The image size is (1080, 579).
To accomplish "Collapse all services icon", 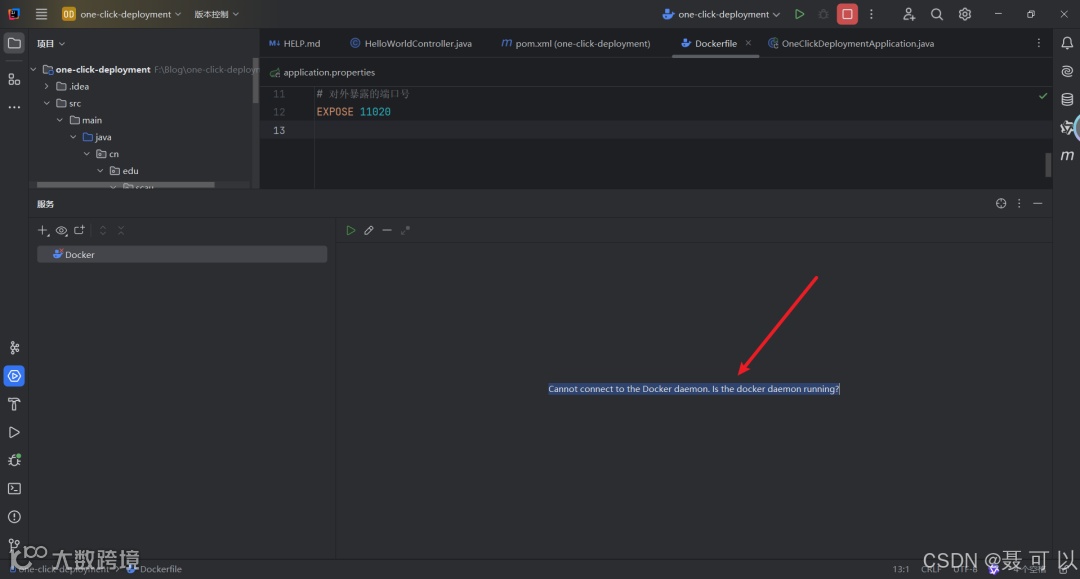I will [121, 231].
